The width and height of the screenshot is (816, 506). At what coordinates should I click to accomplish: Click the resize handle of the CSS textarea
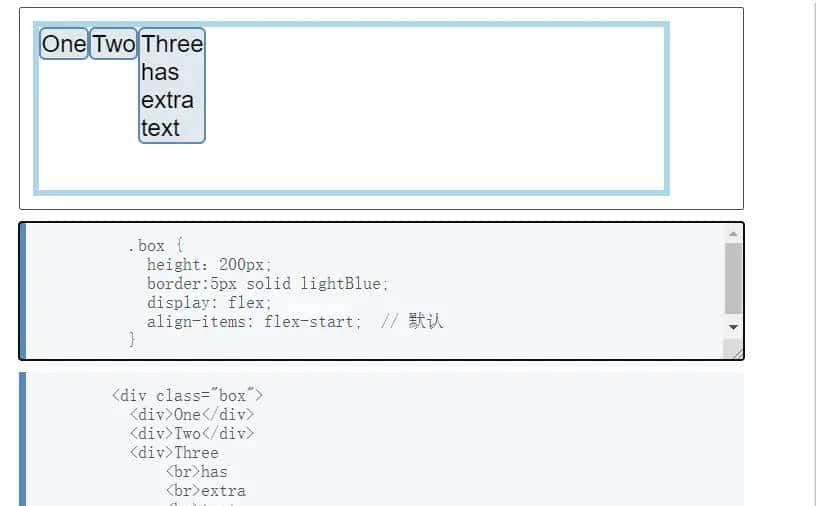pyautogui.click(x=737, y=352)
